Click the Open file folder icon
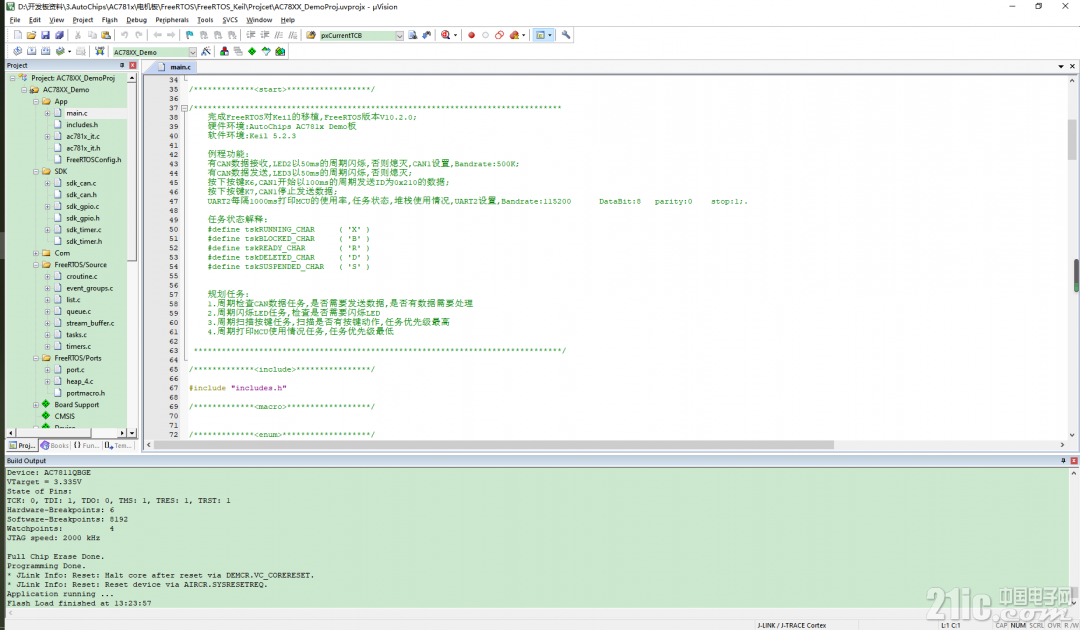The width and height of the screenshot is (1080, 630). [31, 35]
